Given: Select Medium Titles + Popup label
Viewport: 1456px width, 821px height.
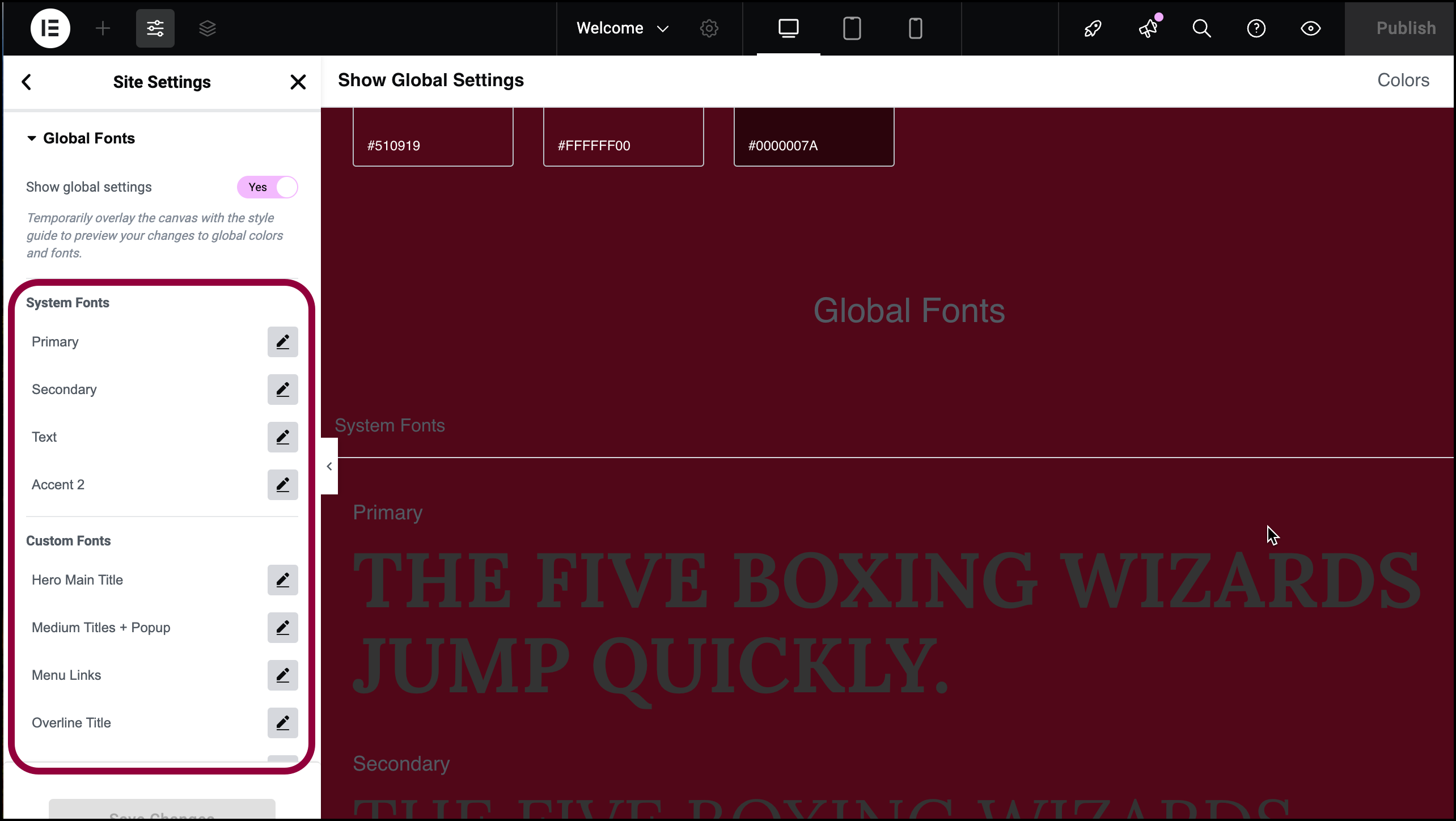Looking at the screenshot, I should (101, 628).
